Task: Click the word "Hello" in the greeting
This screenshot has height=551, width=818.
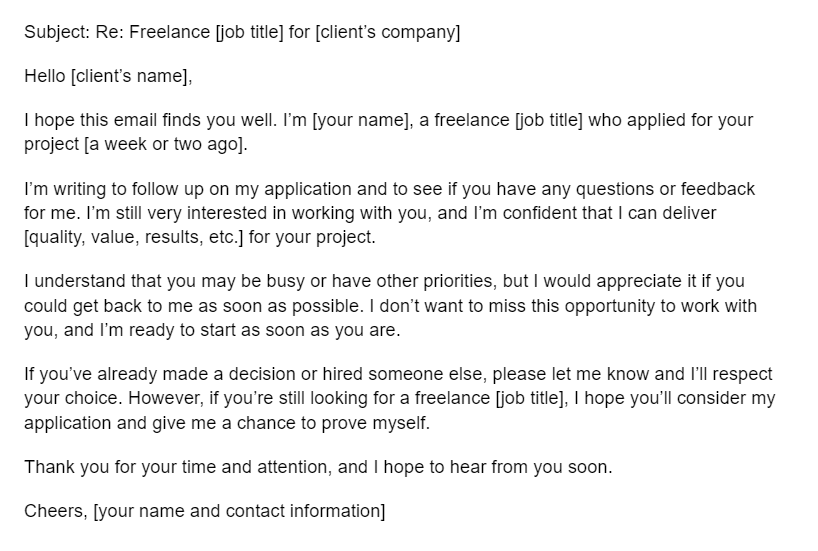Action: [x=45, y=76]
